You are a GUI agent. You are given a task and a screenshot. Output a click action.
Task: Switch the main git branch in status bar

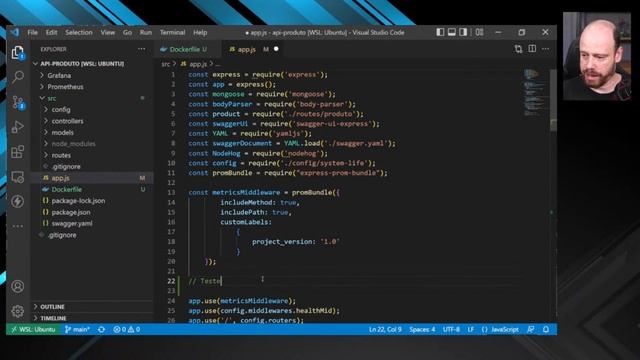(x=77, y=329)
